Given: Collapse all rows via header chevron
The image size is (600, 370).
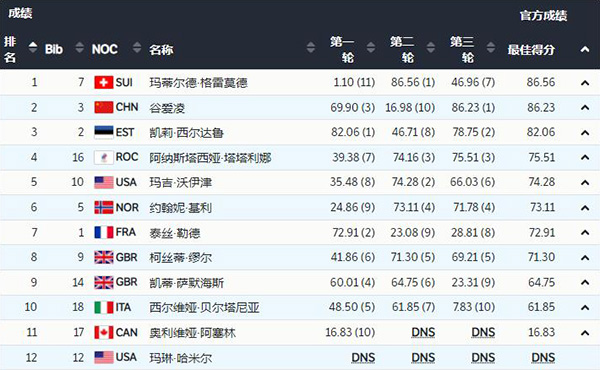Looking at the screenshot, I should pyautogui.click(x=585, y=49).
